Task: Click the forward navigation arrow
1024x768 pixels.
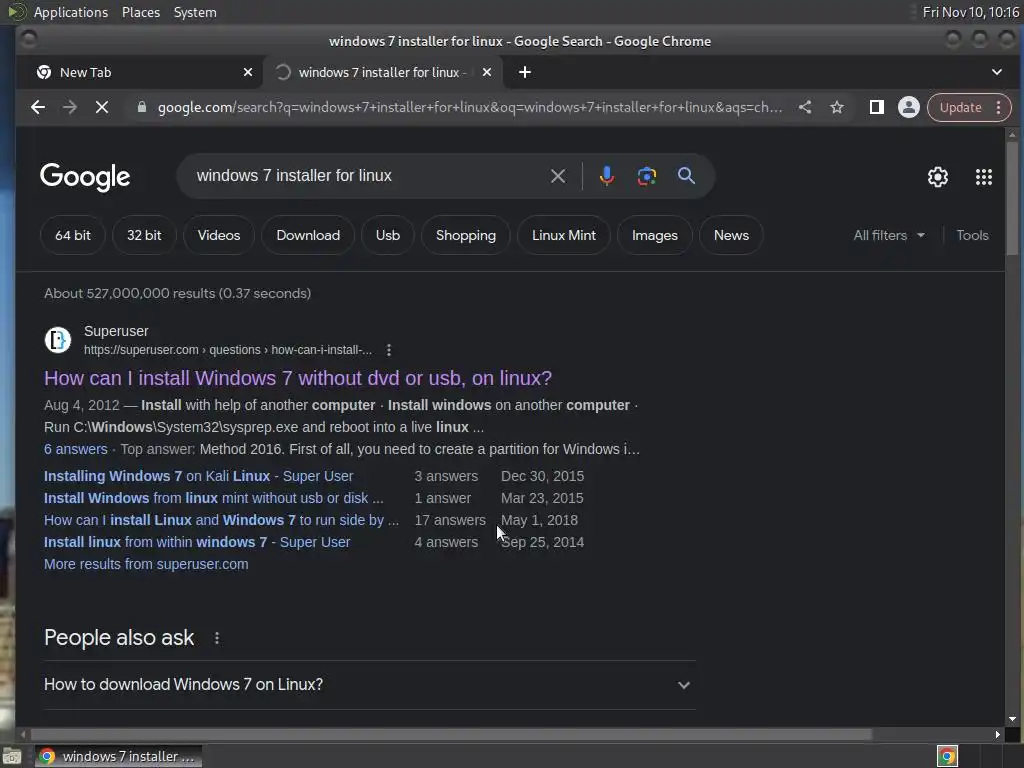Action: coord(70,107)
